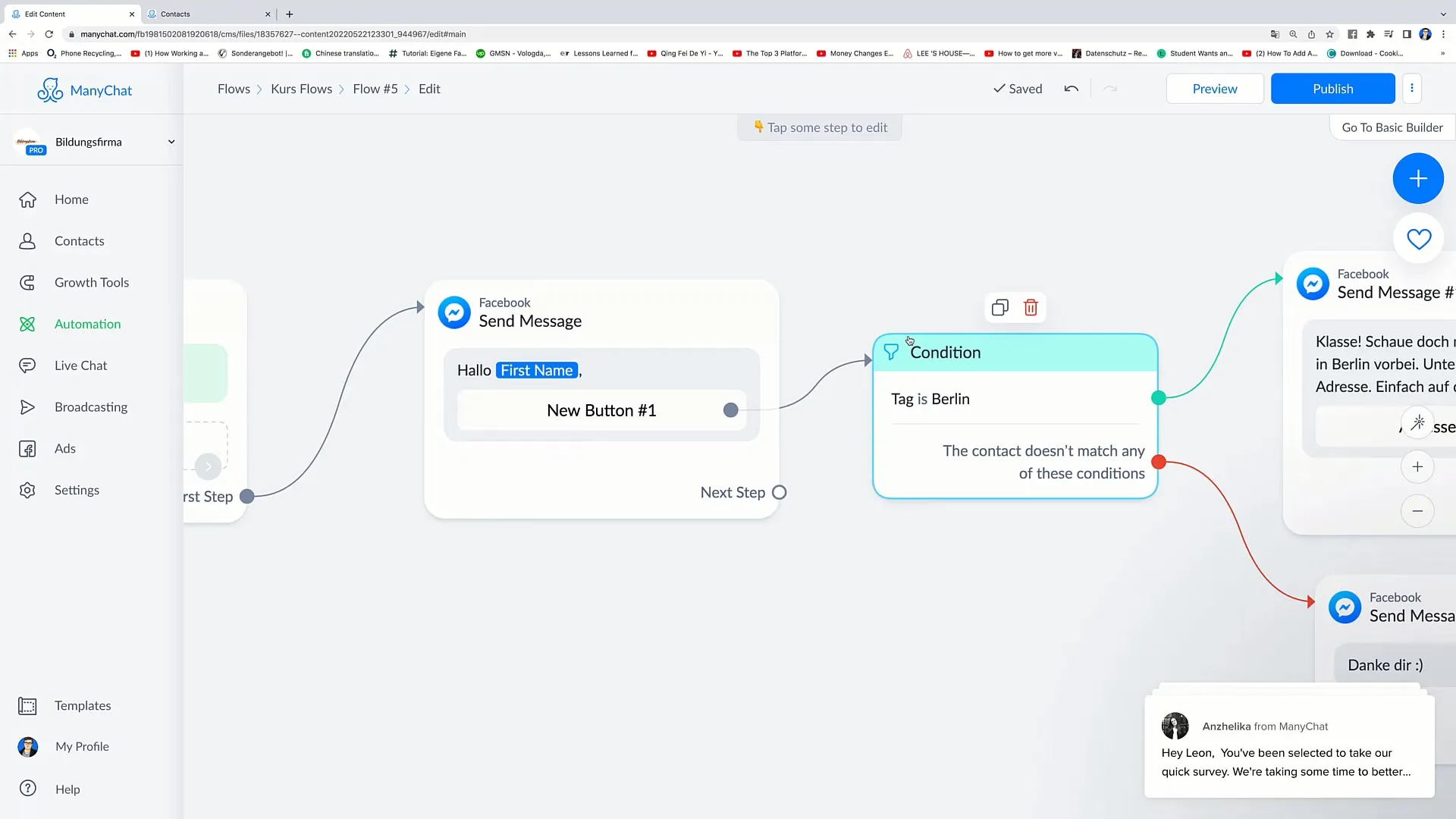Open the Home sidebar item
The height and width of the screenshot is (819, 1456).
pos(71,199)
